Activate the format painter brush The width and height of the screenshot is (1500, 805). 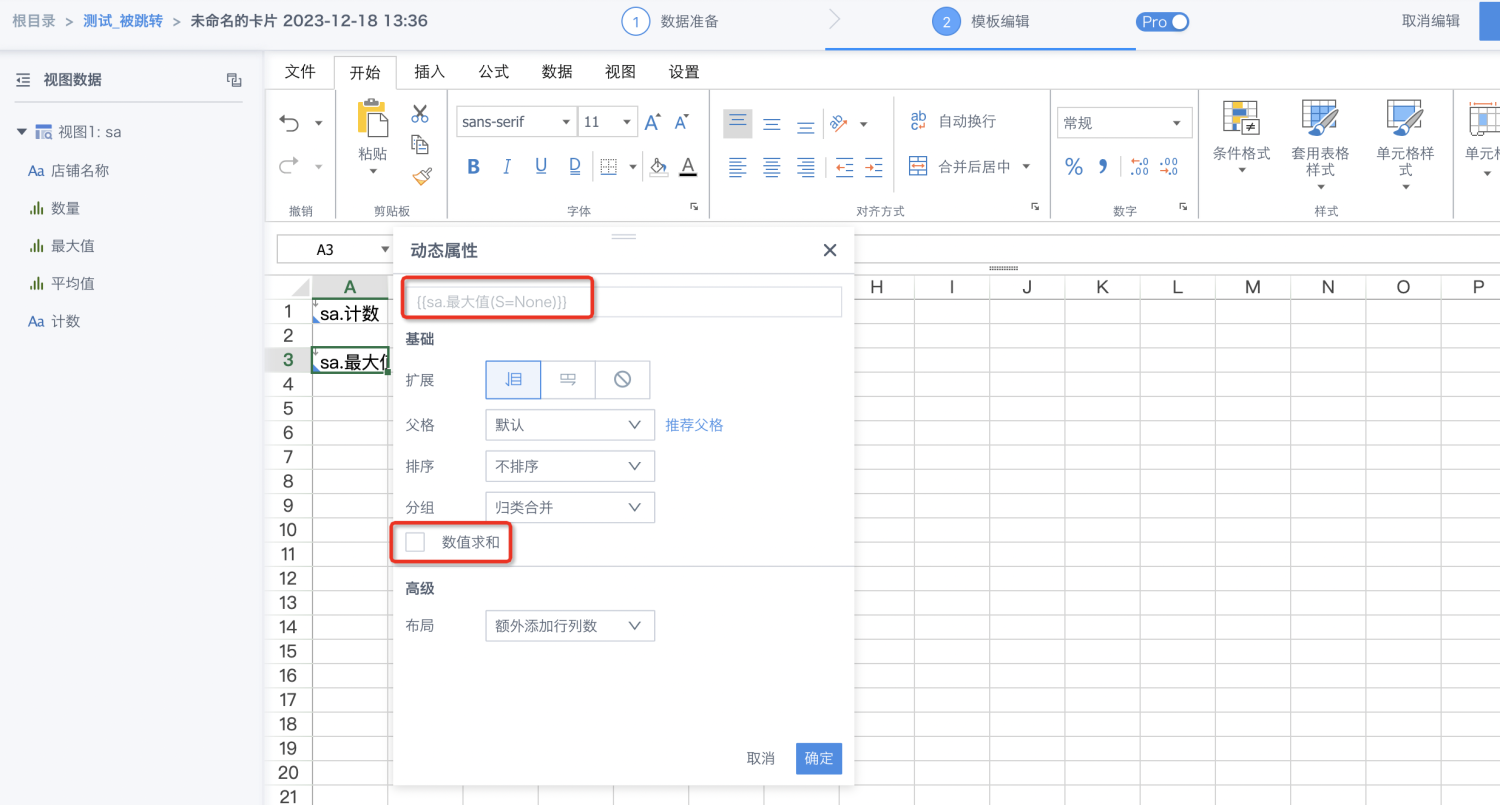point(421,177)
